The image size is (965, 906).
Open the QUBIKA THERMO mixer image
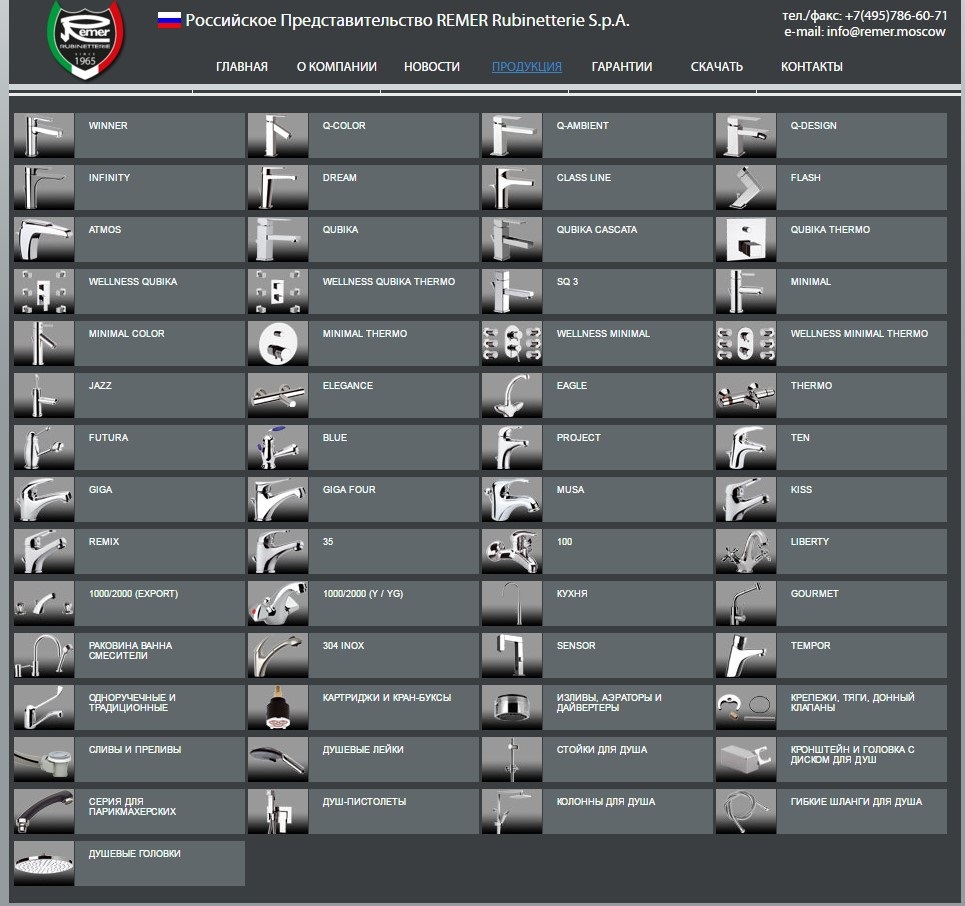746,239
